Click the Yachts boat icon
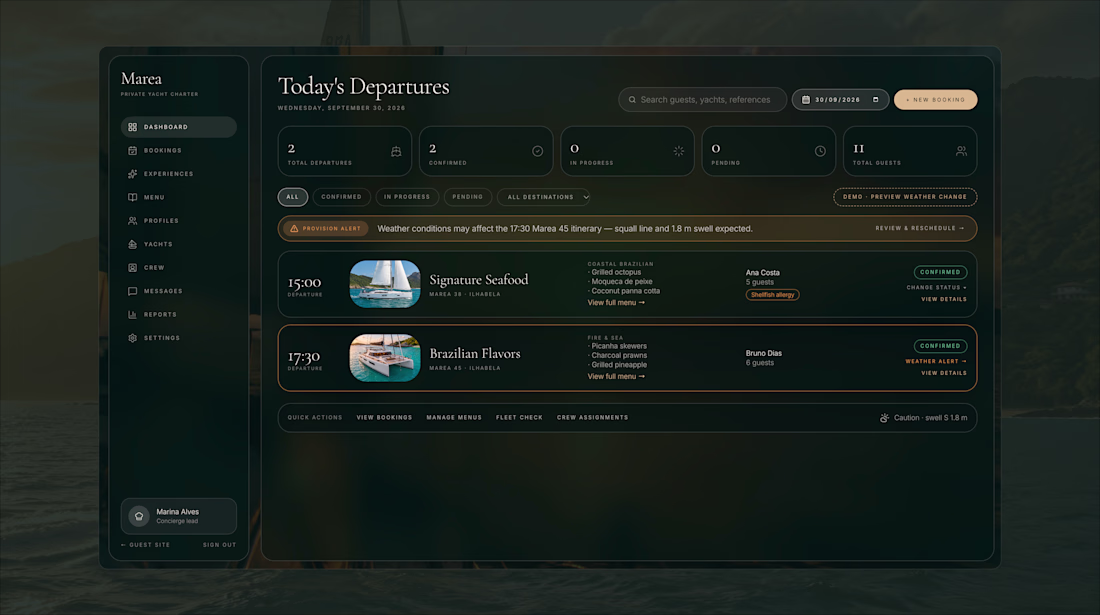 pyautogui.click(x=133, y=244)
